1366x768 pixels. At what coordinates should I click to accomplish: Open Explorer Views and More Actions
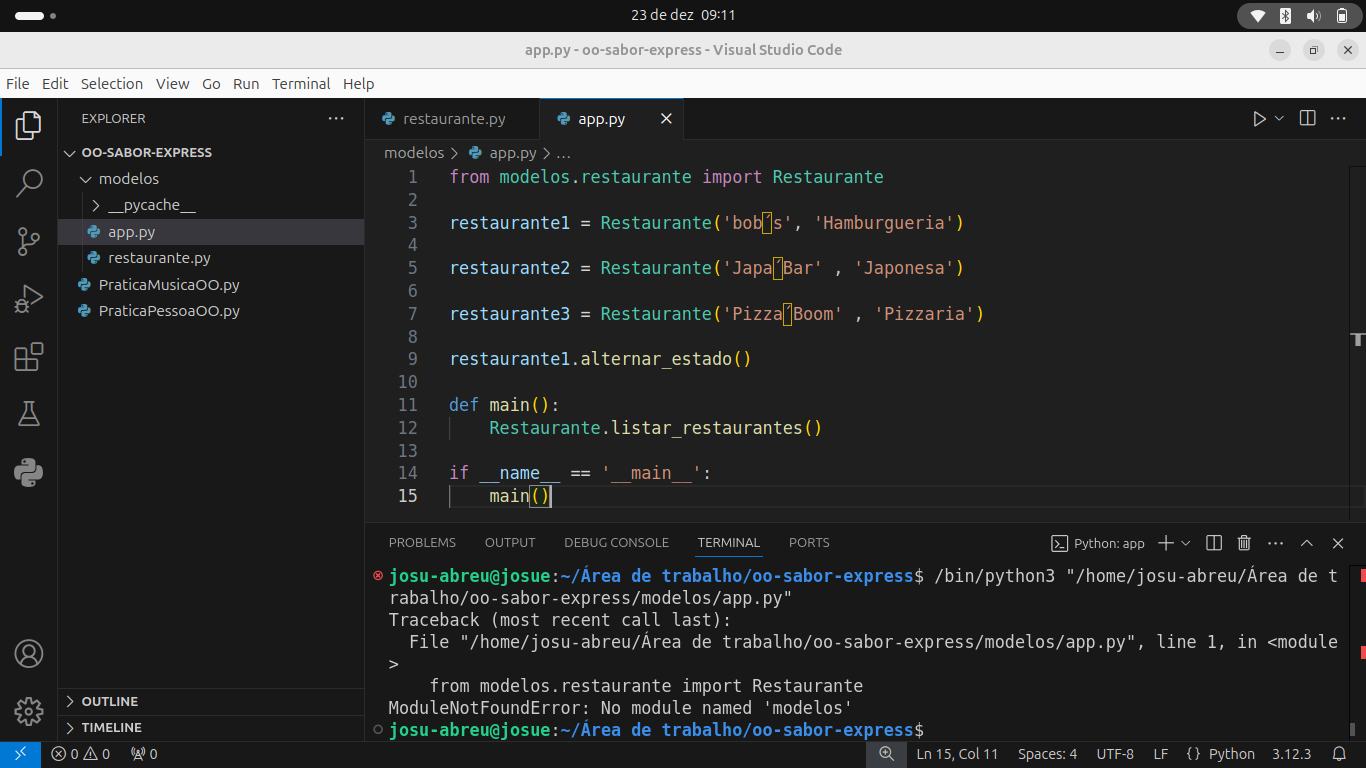click(x=336, y=118)
